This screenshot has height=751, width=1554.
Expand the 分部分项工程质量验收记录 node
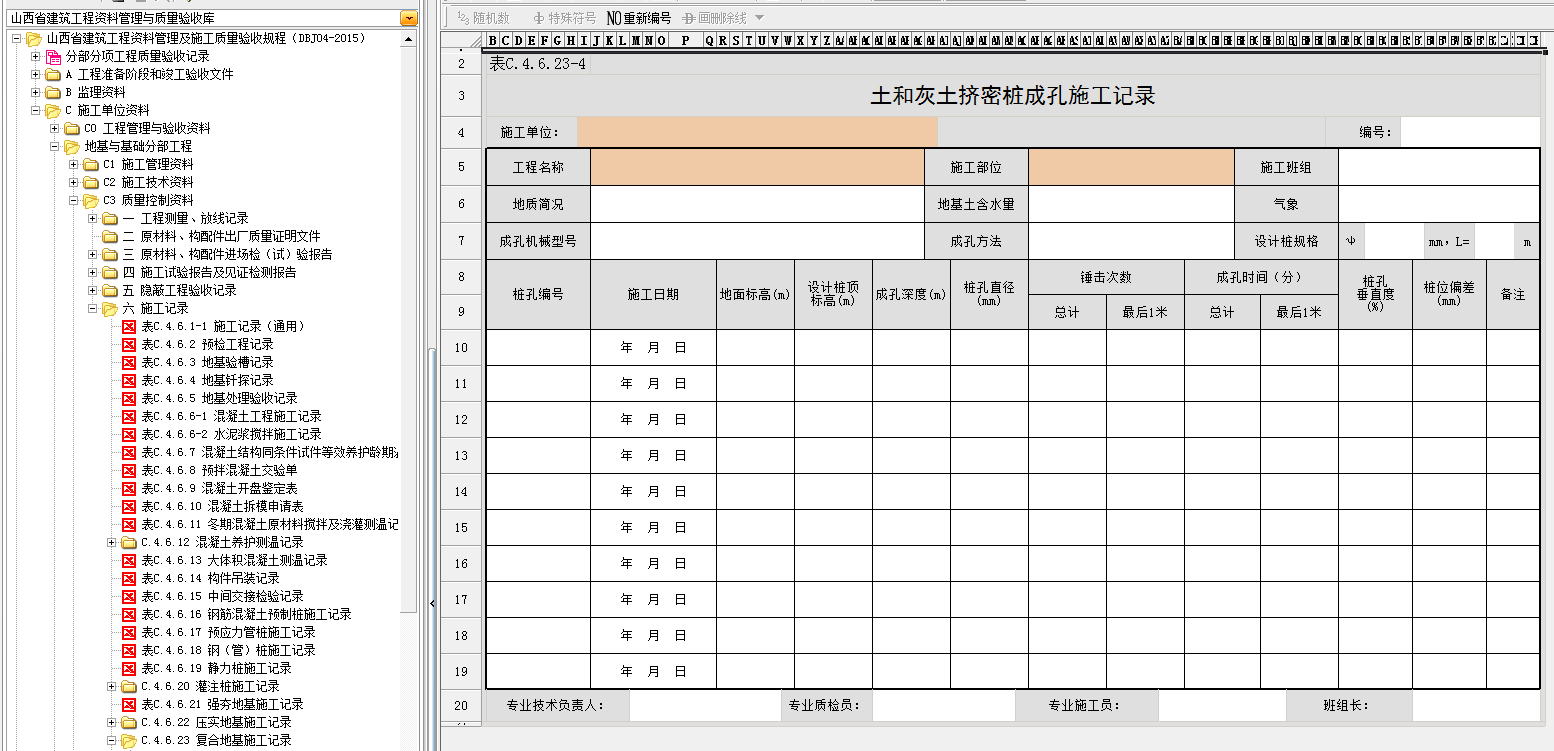(36, 56)
